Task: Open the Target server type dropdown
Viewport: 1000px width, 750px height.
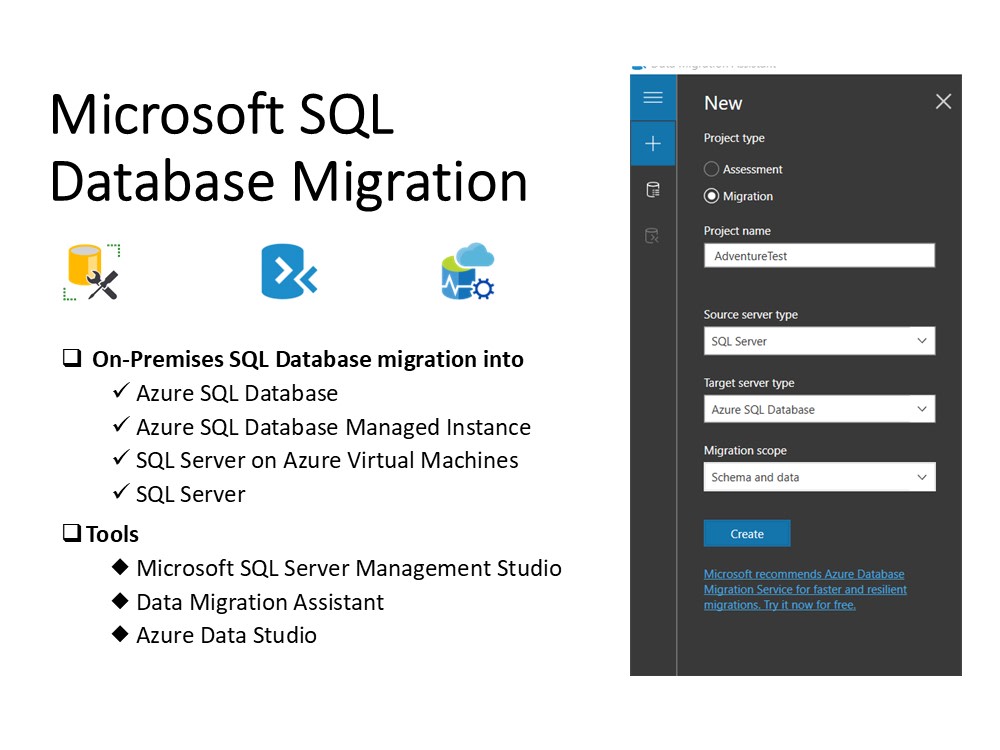Action: point(819,409)
